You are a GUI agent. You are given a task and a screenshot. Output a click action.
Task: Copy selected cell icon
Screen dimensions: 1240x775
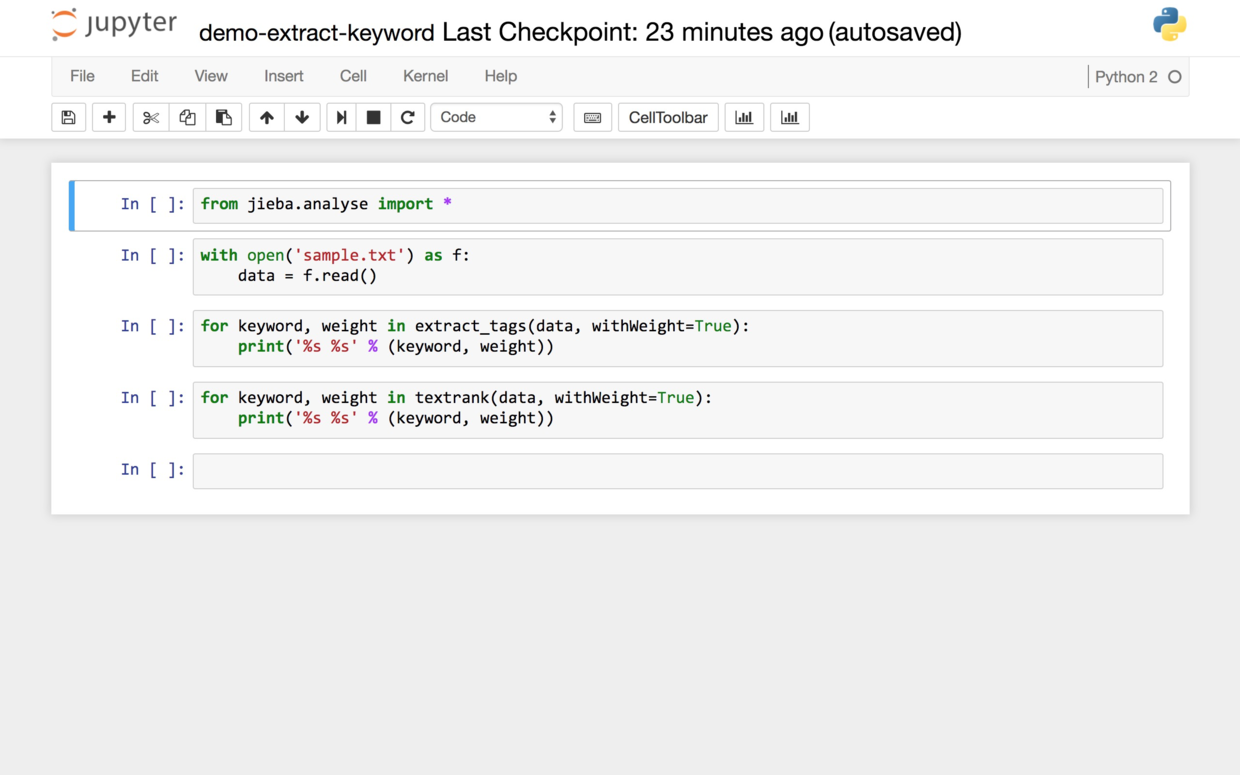pos(187,117)
